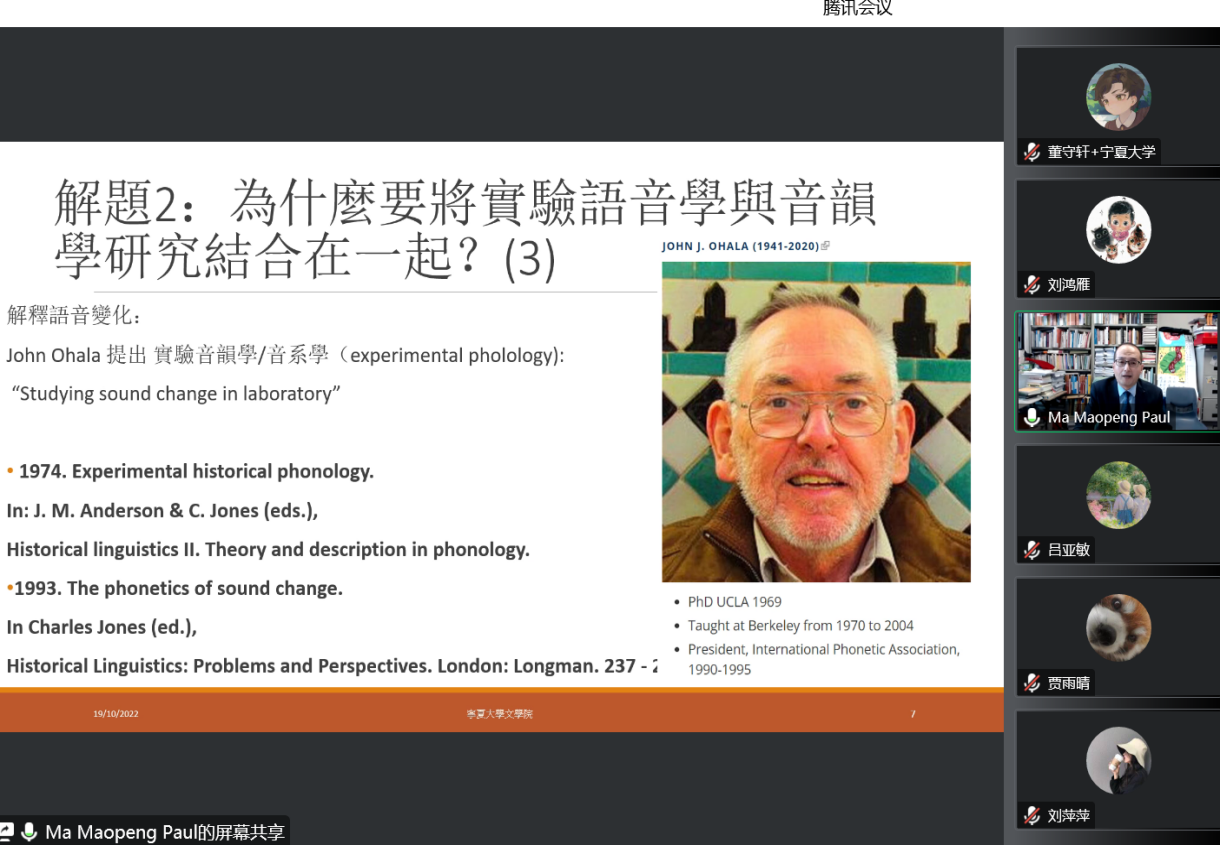
Task: Click the external link icon after Ohala heading
Action: (825, 246)
